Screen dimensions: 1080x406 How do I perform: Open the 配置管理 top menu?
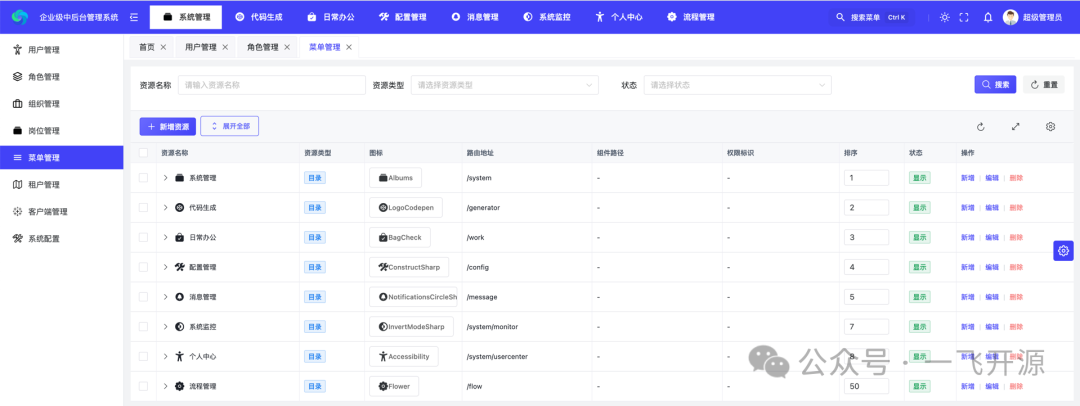[x=402, y=17]
